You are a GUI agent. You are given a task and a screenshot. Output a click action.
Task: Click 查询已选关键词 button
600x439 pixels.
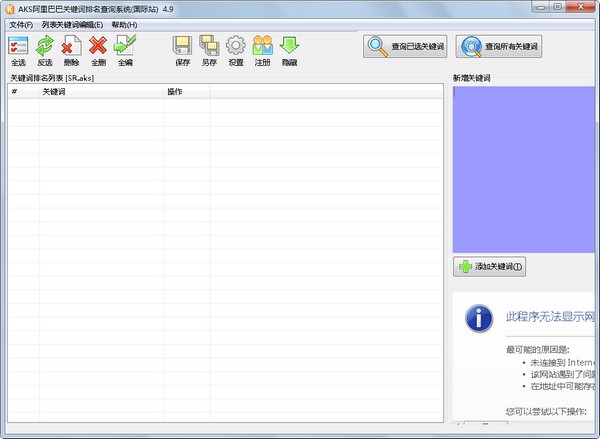405,46
